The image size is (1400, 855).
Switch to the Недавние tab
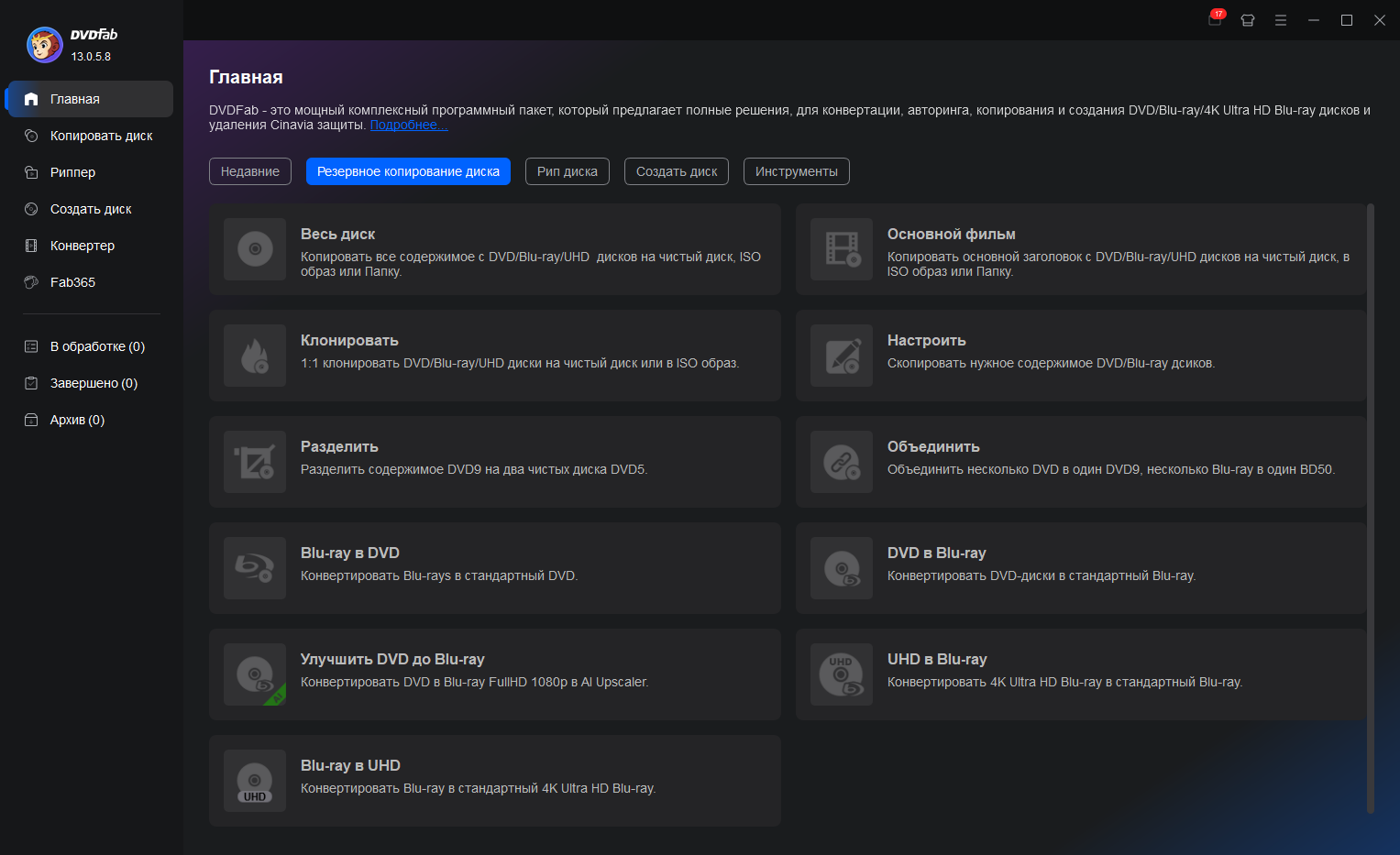250,171
